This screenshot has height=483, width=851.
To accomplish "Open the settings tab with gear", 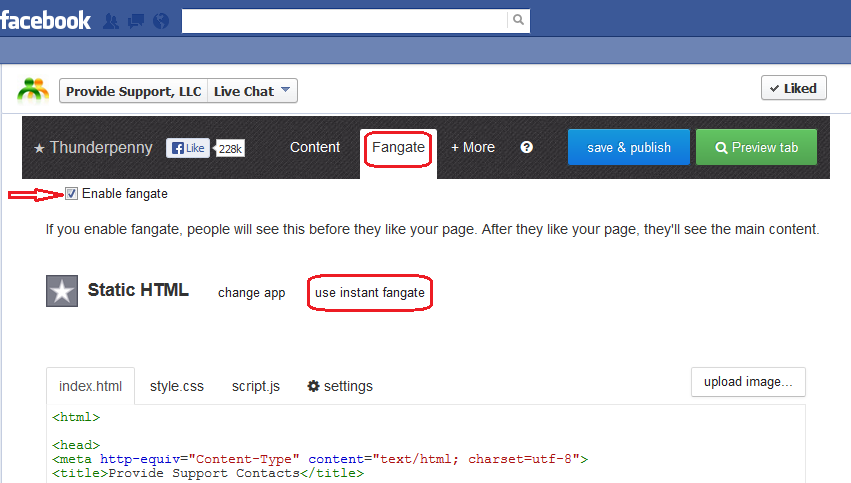I will pyautogui.click(x=340, y=386).
